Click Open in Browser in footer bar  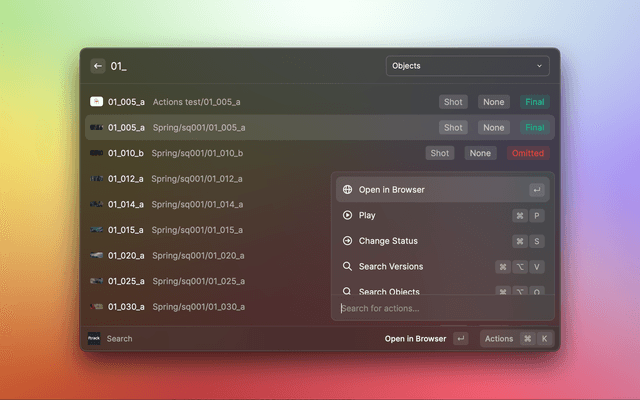click(x=415, y=339)
